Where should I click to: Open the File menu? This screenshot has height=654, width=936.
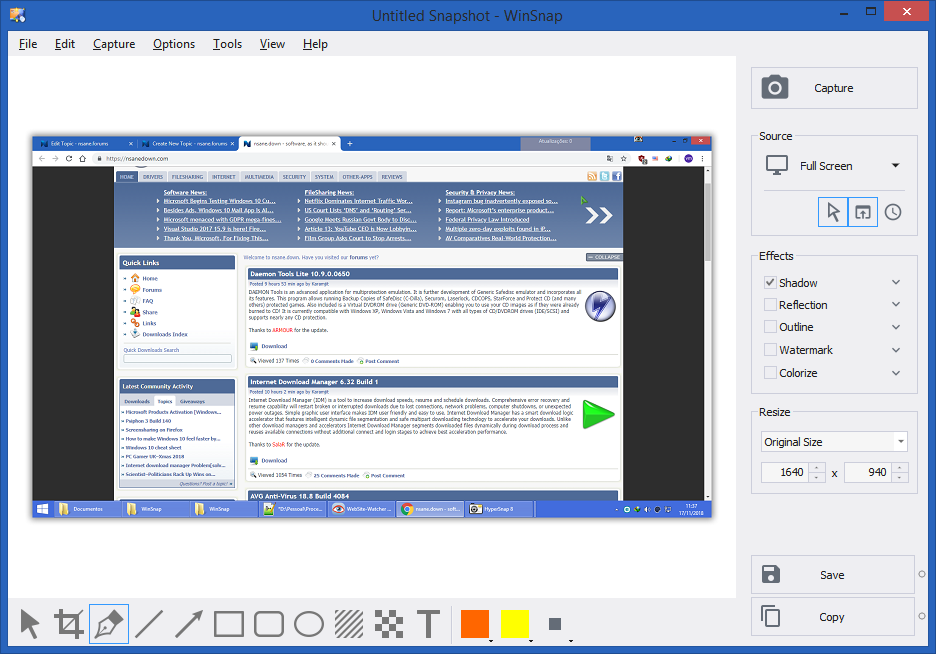28,44
